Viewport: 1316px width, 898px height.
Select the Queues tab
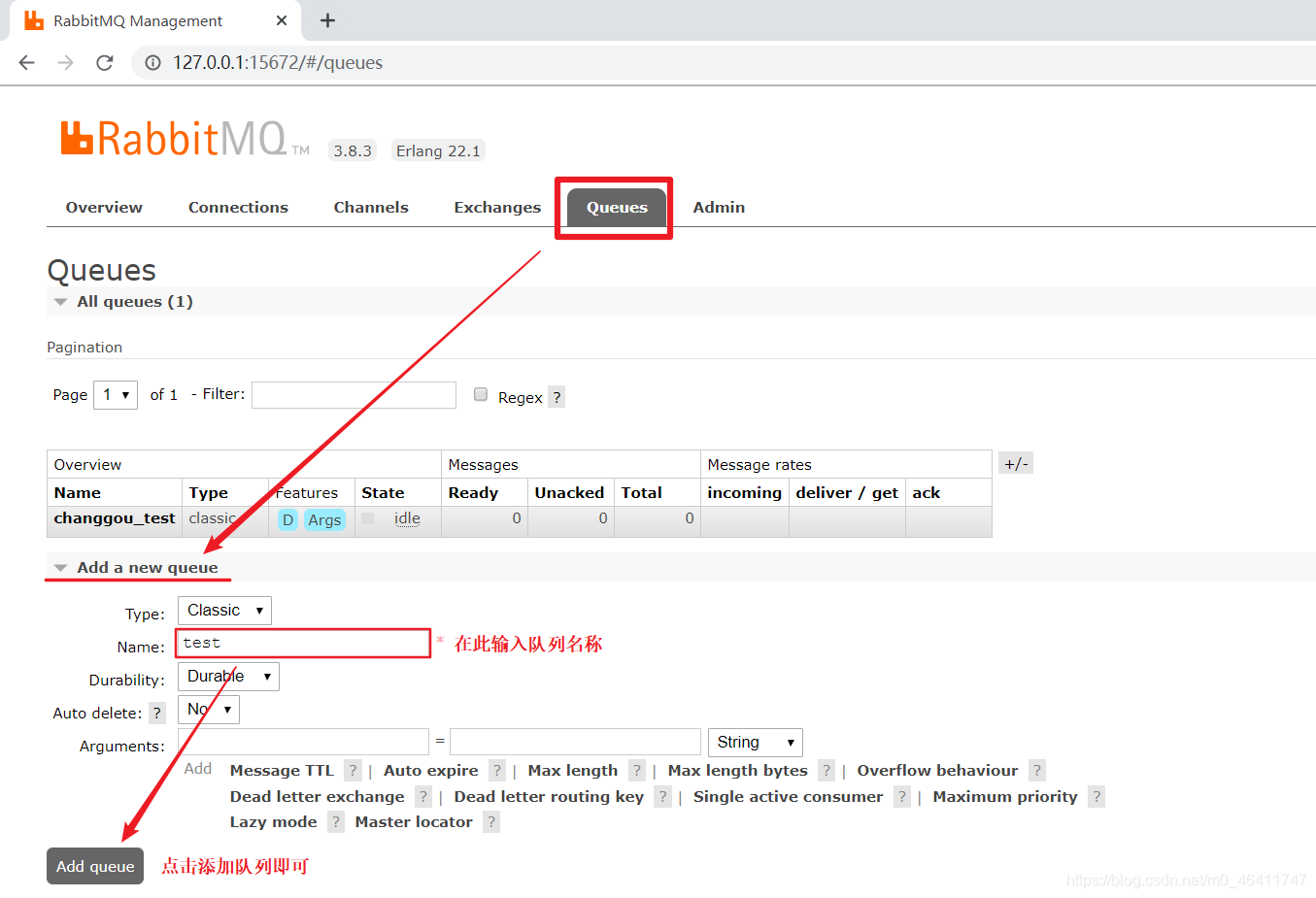[617, 207]
